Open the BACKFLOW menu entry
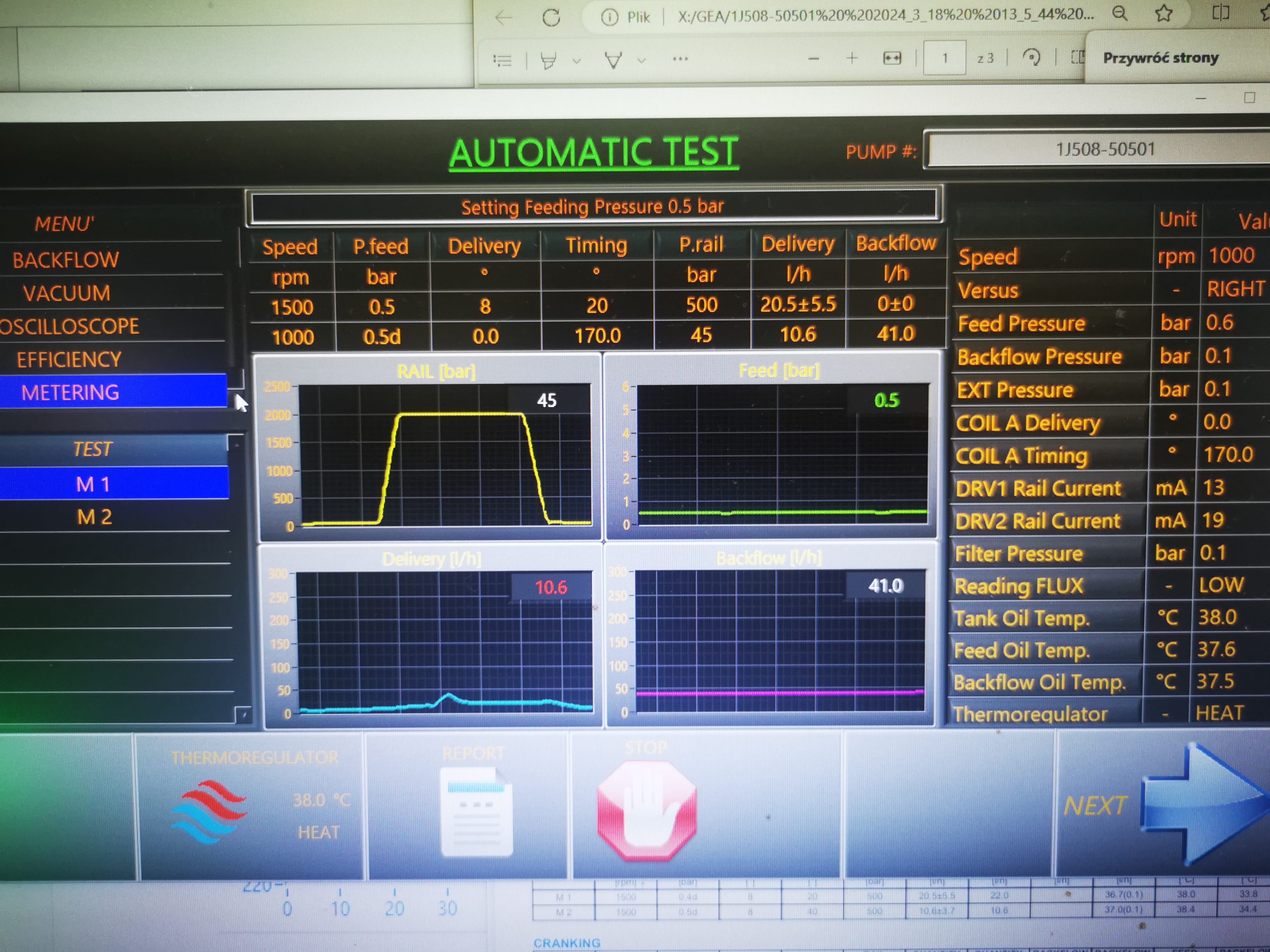Viewport: 1270px width, 952px height. tap(66, 260)
